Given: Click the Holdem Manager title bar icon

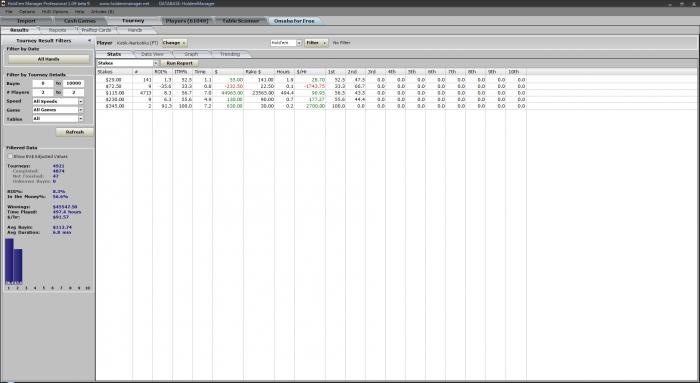Looking at the screenshot, I should pyautogui.click(x=3, y=4).
